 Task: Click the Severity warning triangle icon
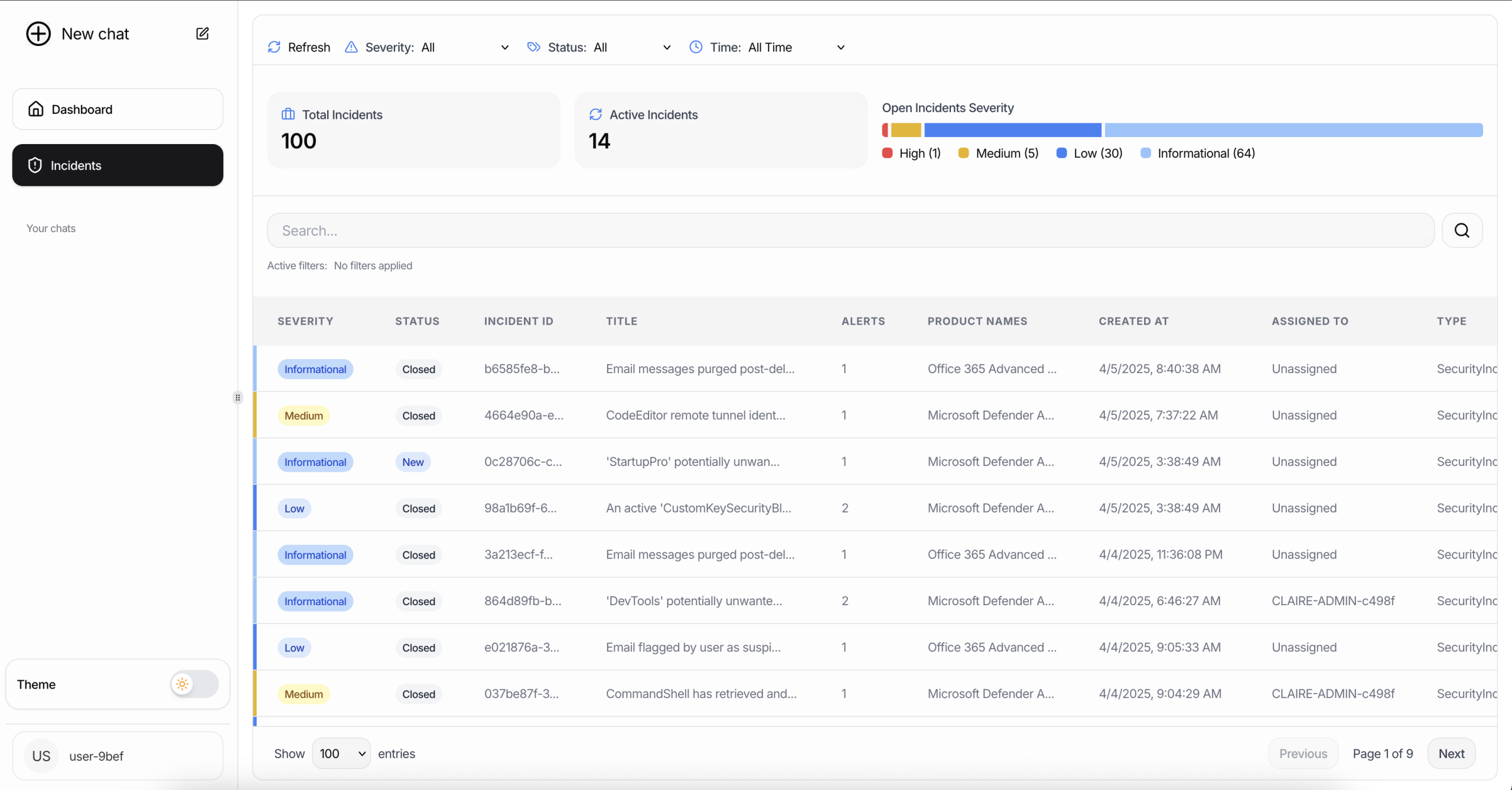351,47
